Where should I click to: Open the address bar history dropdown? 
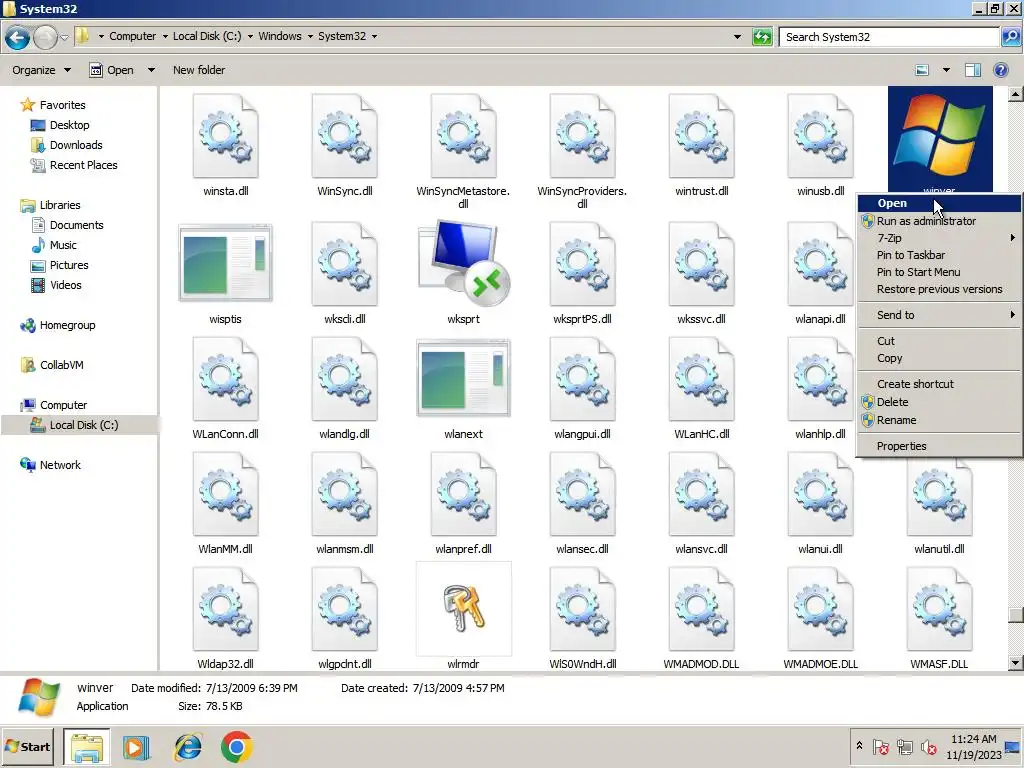737,37
